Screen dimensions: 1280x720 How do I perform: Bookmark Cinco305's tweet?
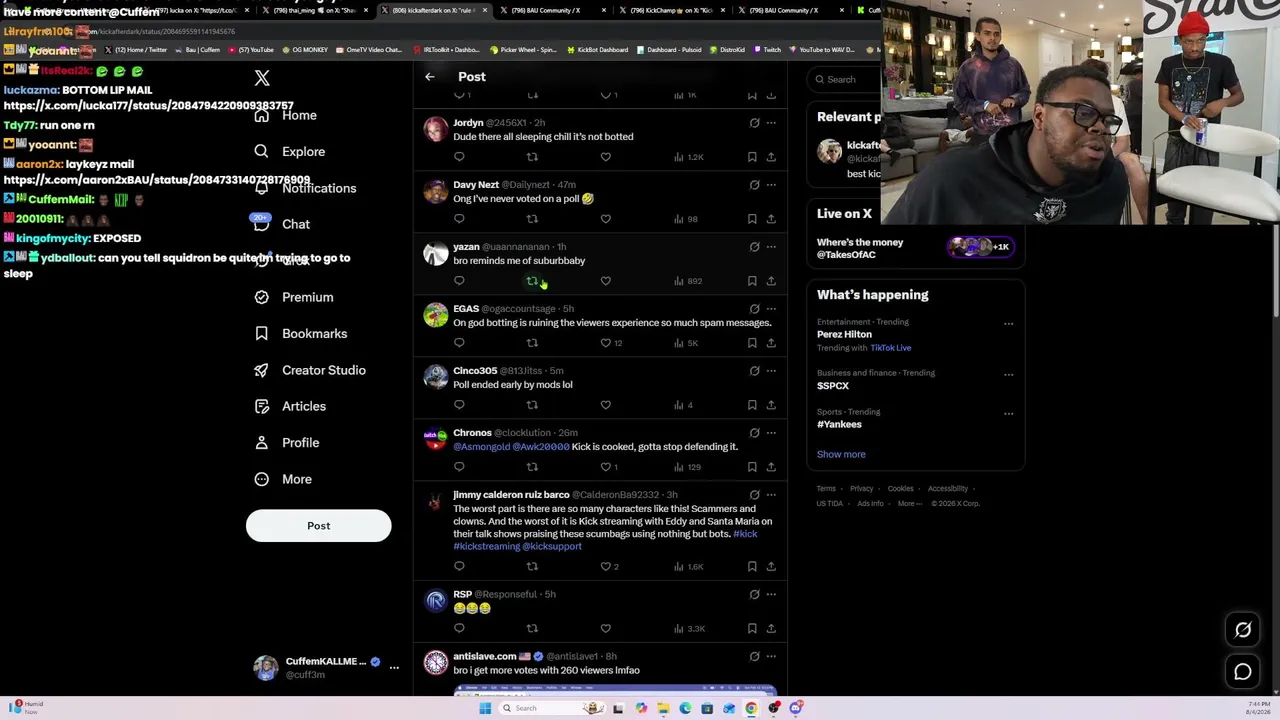752,405
